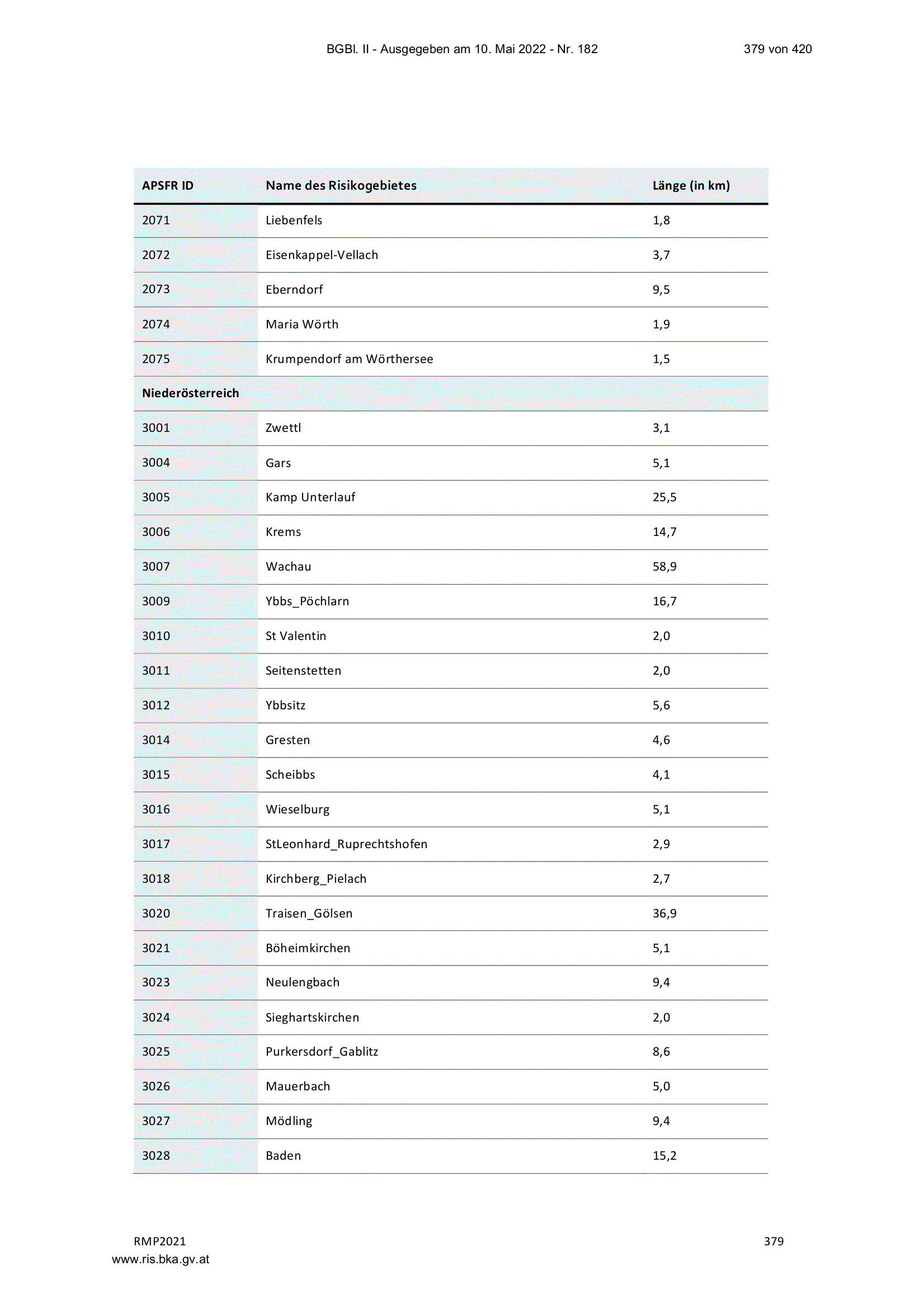Select the page header BGBl. II text
The width and height of the screenshot is (924, 1308).
[x=461, y=49]
